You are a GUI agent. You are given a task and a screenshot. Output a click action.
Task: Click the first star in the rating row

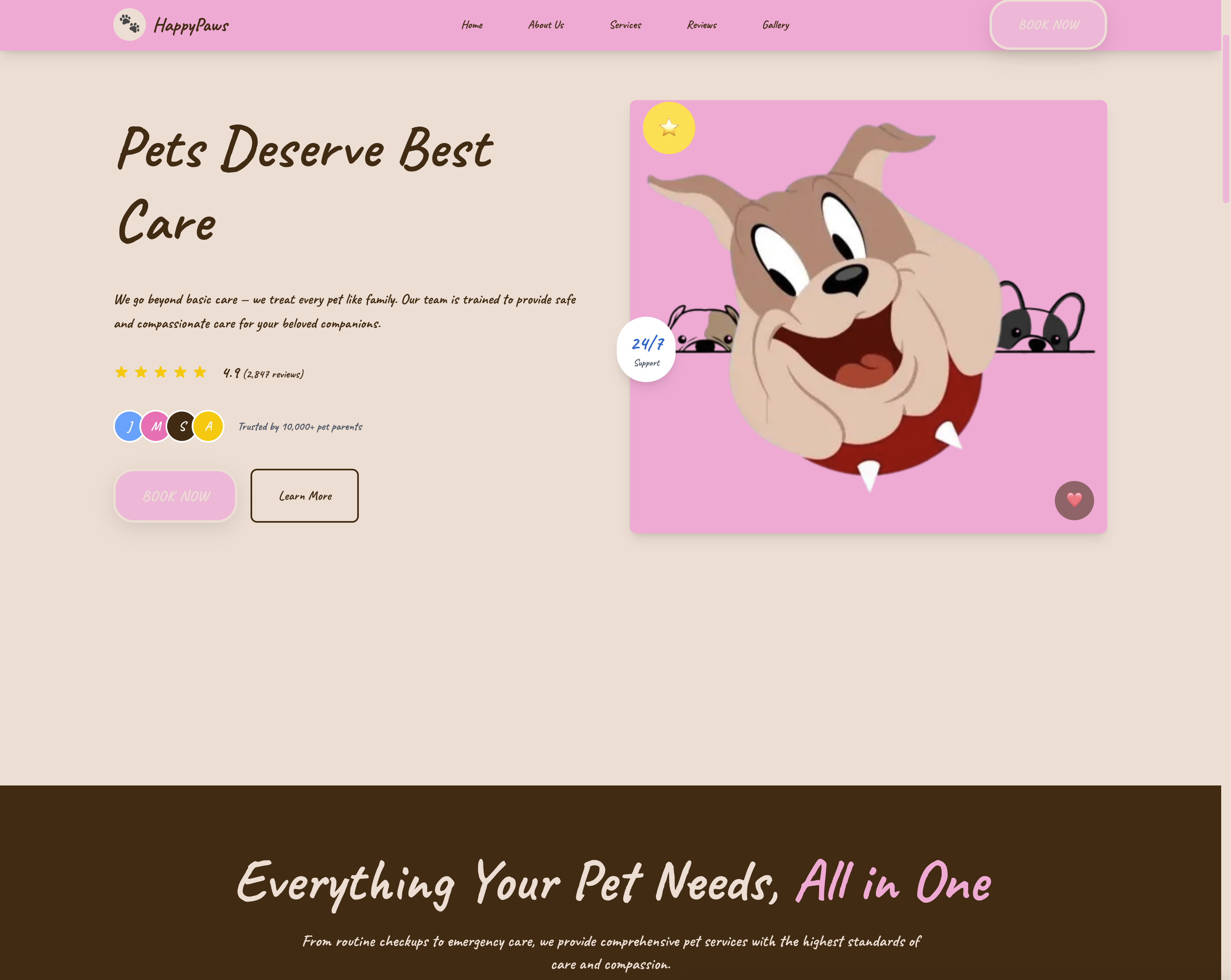(122, 372)
